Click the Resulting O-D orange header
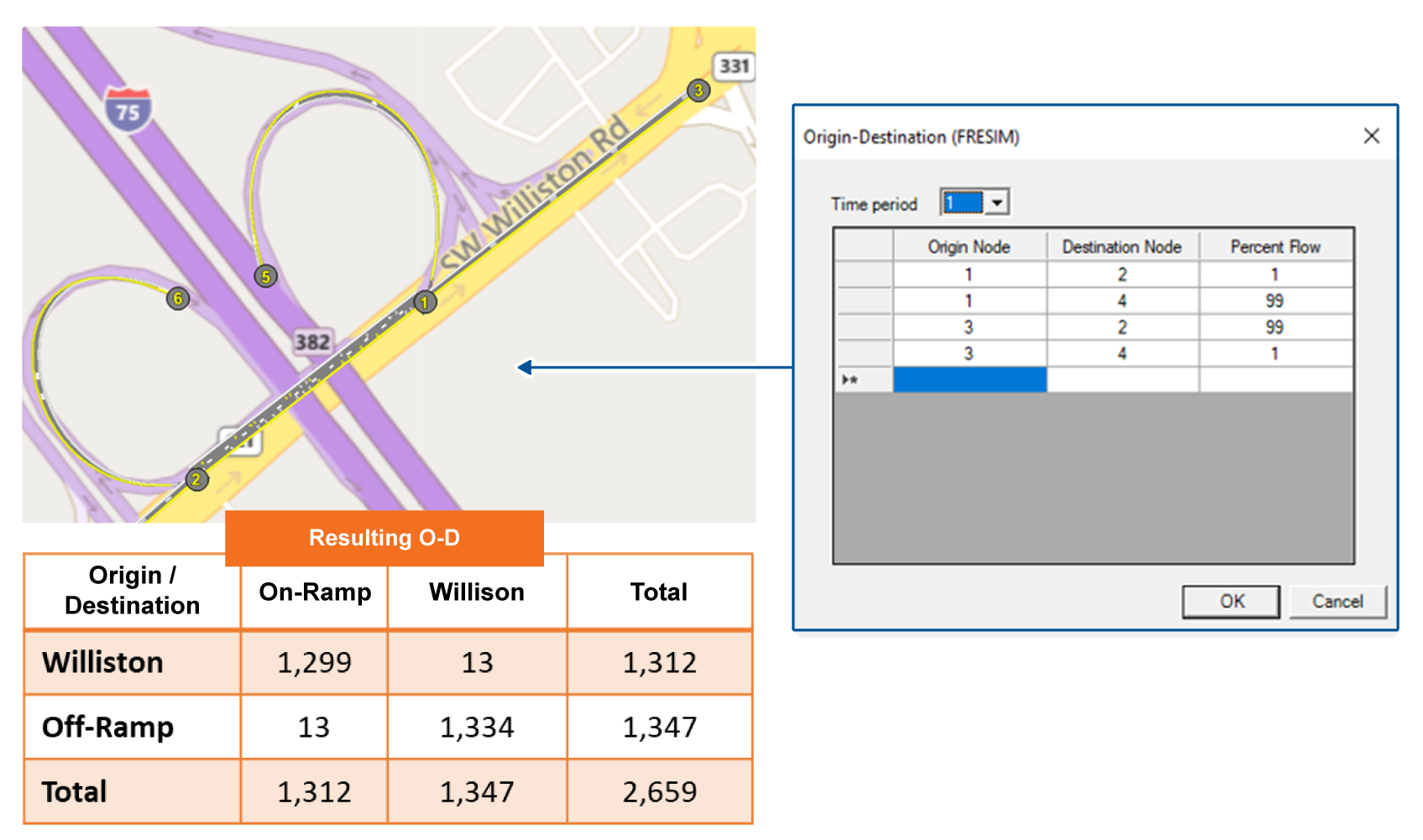The image size is (1423, 840). coord(385,538)
